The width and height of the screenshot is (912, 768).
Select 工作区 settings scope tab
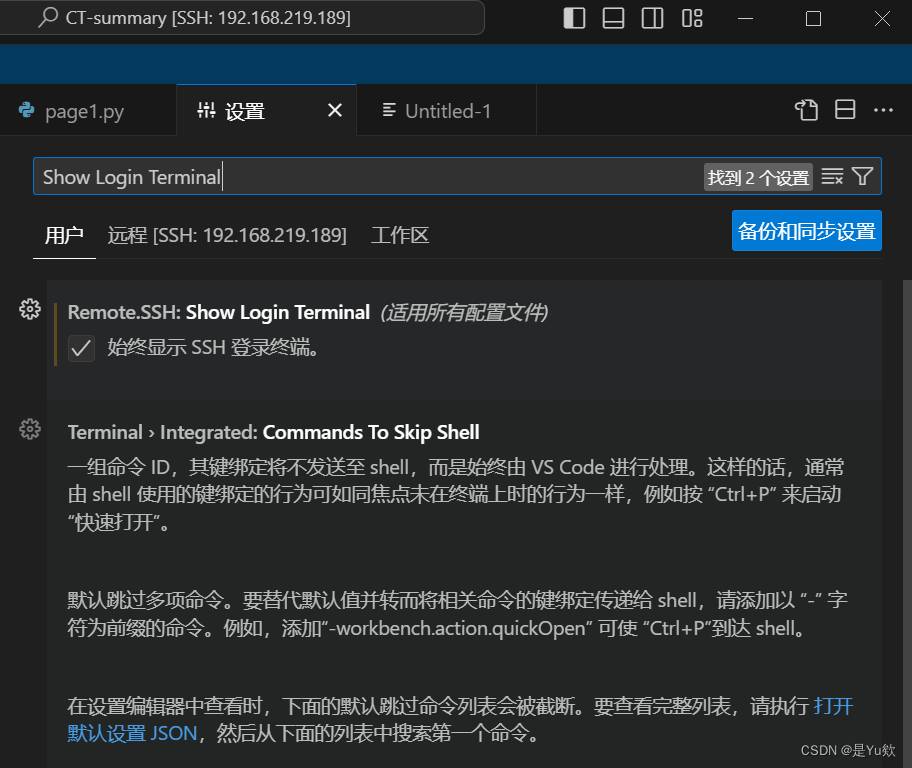click(400, 235)
